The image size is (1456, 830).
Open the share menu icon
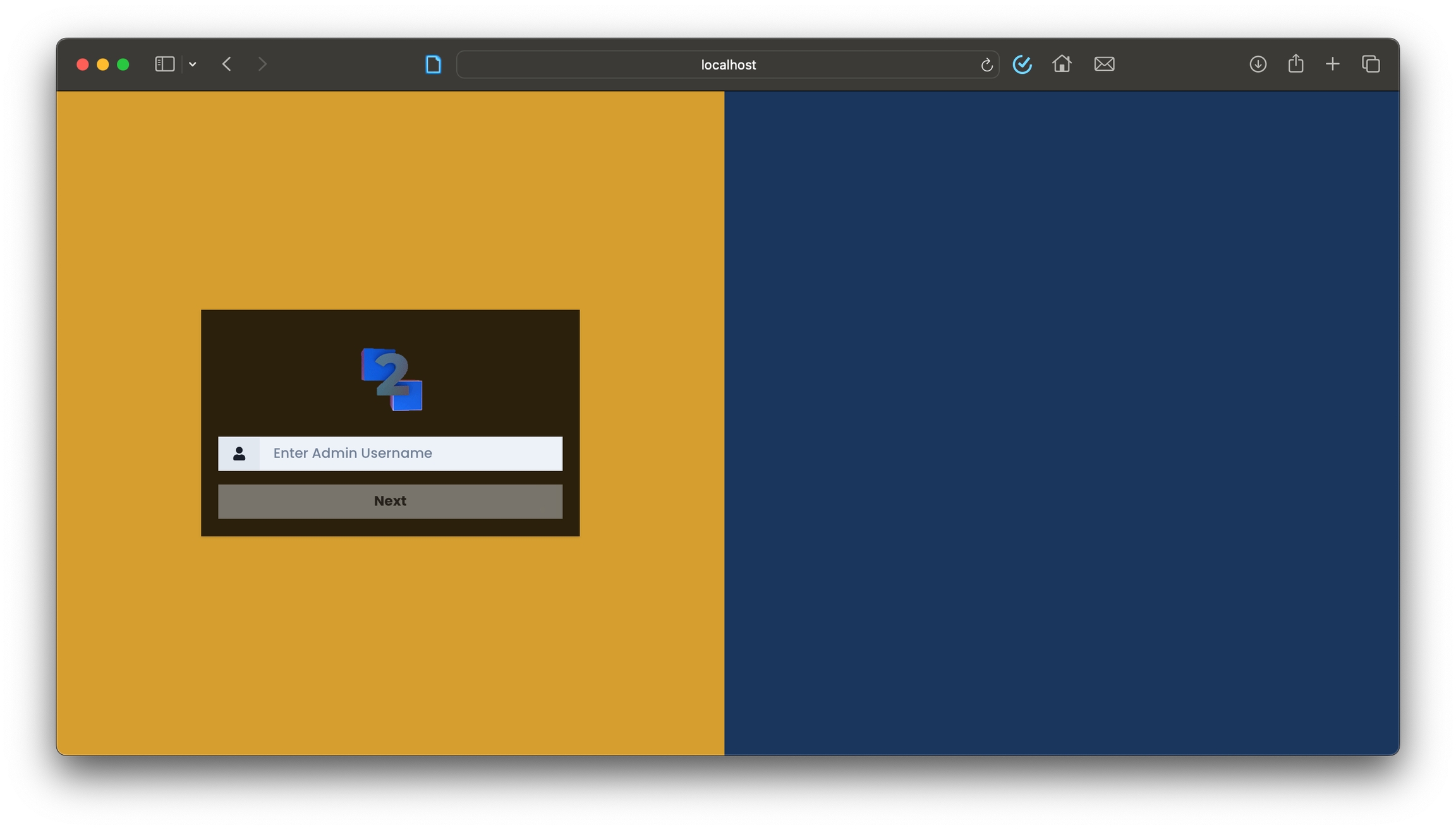click(1295, 63)
